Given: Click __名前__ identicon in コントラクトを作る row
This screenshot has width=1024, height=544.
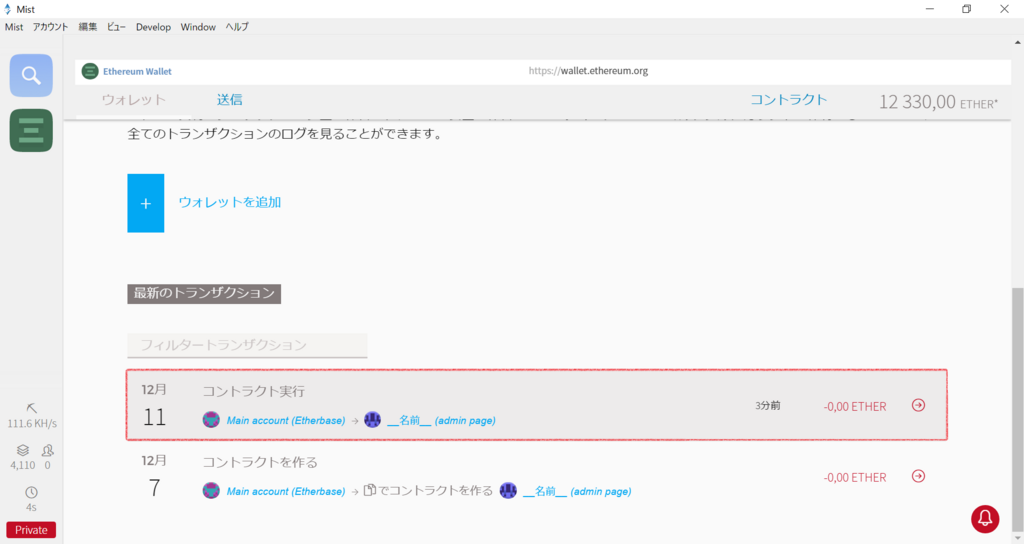Looking at the screenshot, I should coord(508,490).
